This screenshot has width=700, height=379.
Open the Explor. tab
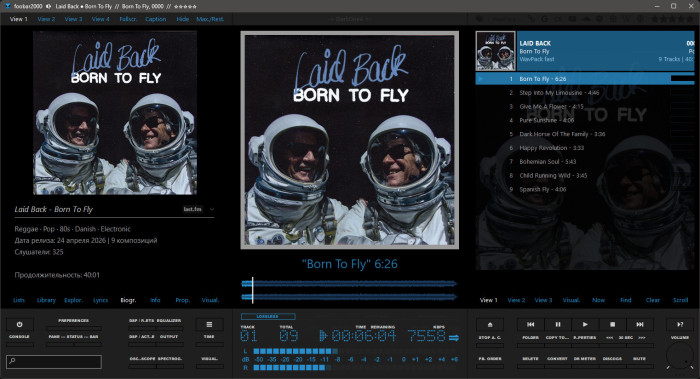[73, 300]
